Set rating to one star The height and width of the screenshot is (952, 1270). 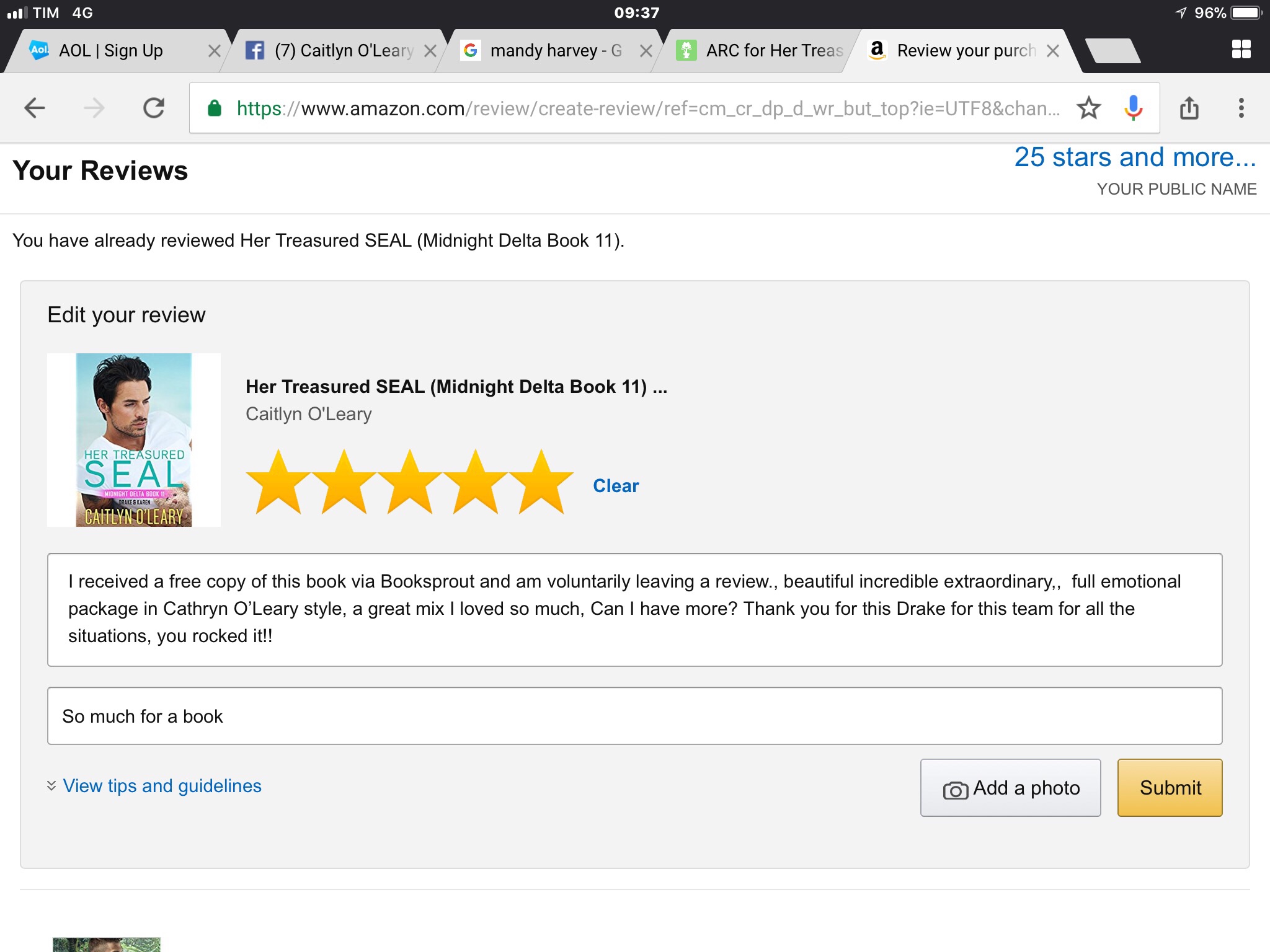pos(278,483)
